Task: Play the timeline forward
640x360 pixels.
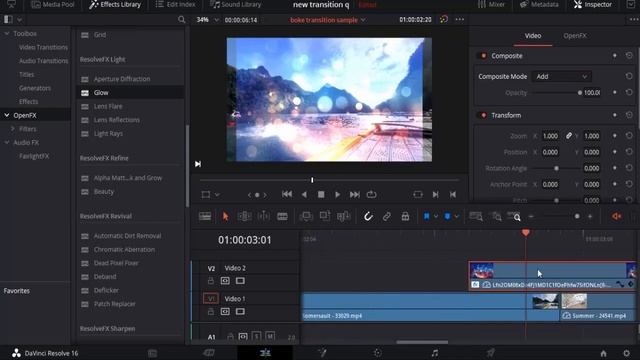Action: [x=337, y=195]
